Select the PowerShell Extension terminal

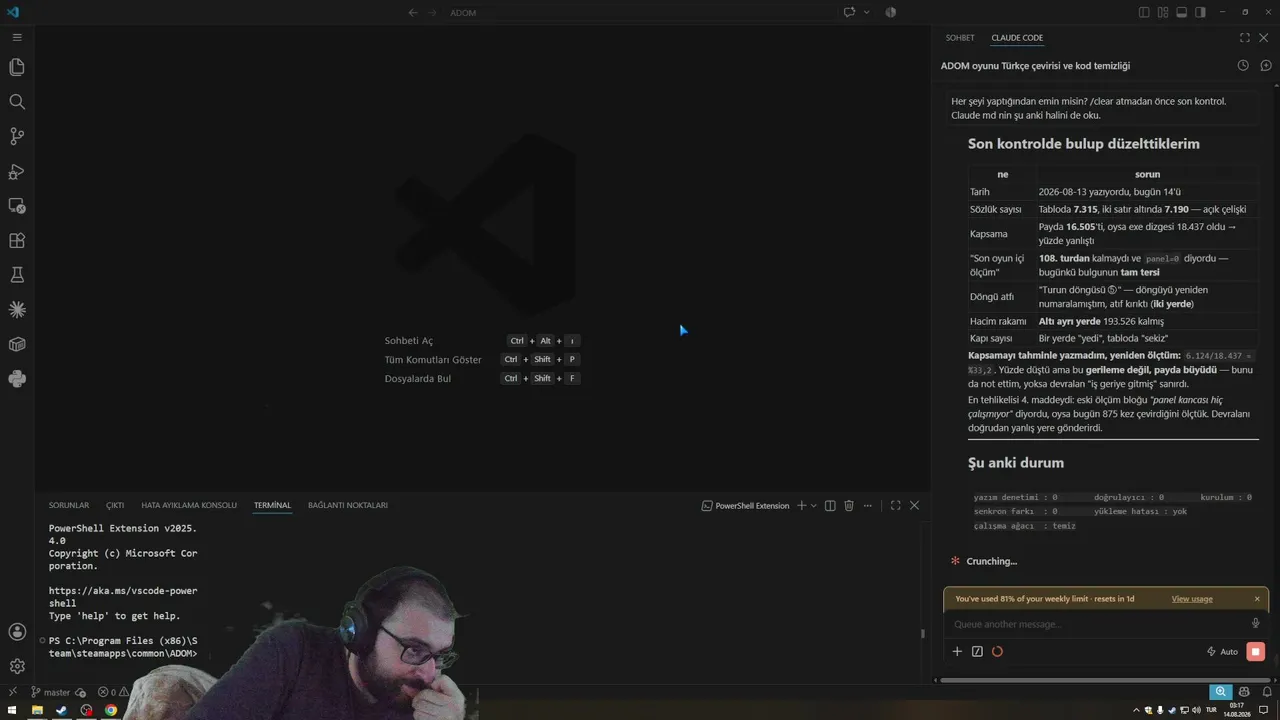[x=746, y=506]
